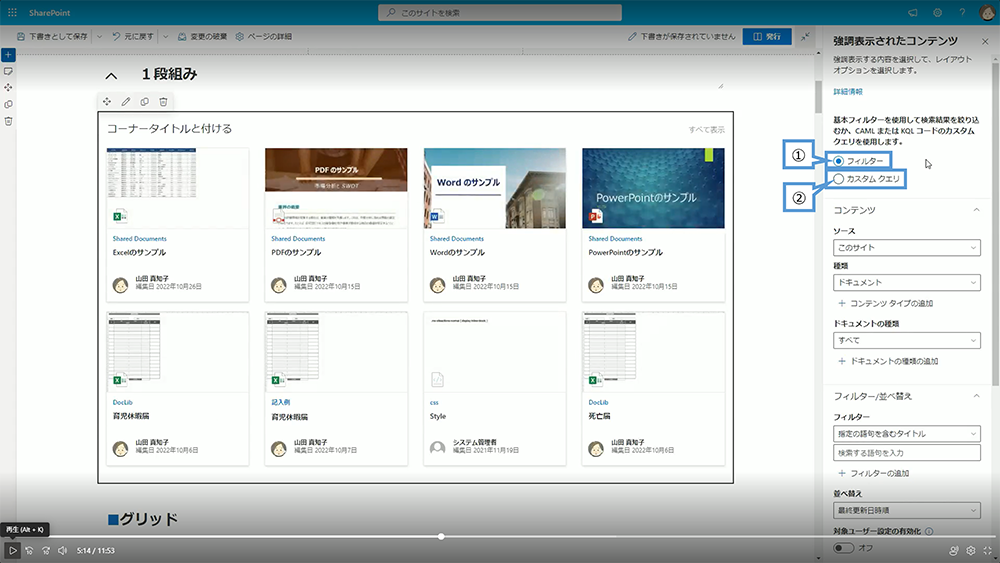This screenshot has width=1000, height=563.
Task: Click the rewind 10 seconds icon
Action: [x=29, y=550]
